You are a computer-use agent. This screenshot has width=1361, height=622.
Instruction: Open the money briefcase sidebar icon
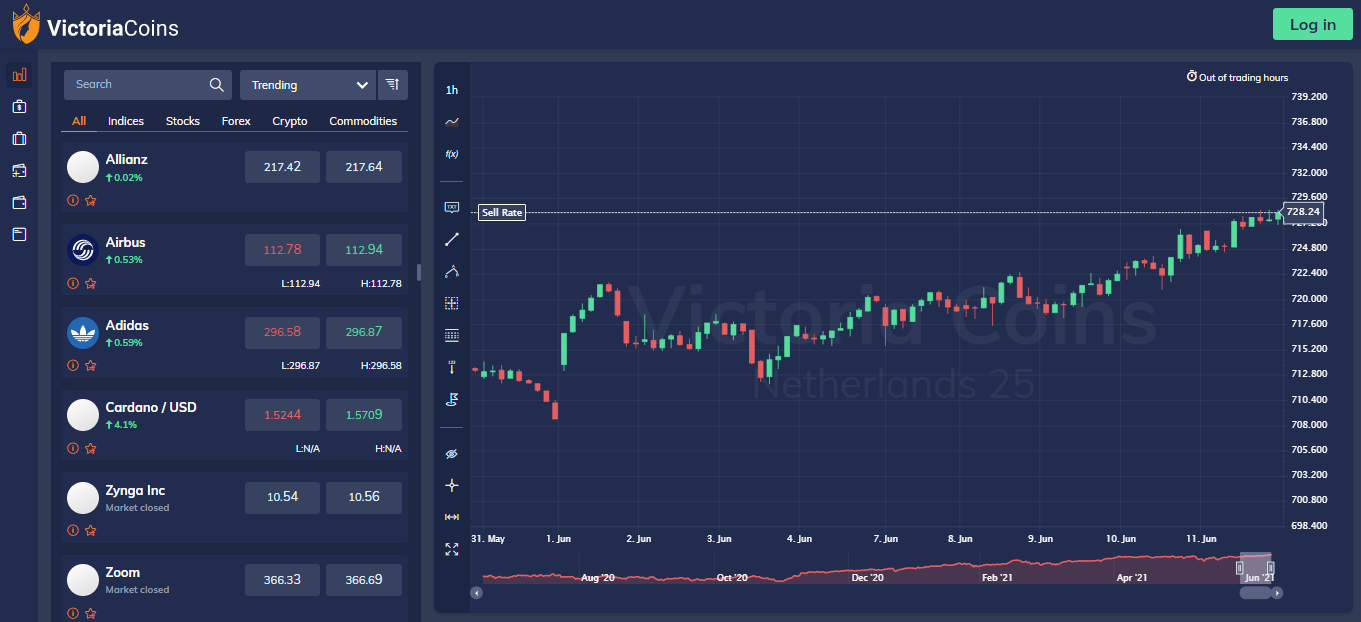[19, 107]
